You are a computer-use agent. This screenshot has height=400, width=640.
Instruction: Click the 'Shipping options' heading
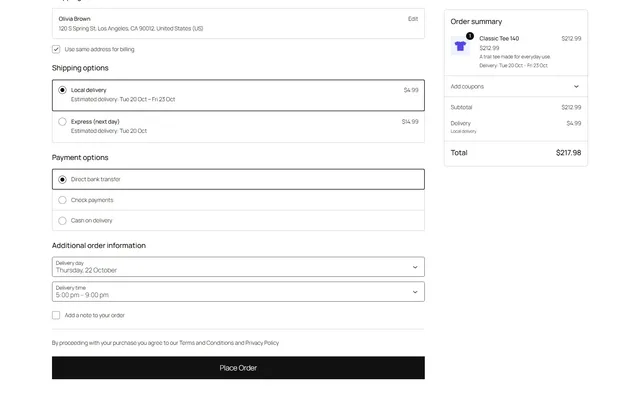click(80, 68)
